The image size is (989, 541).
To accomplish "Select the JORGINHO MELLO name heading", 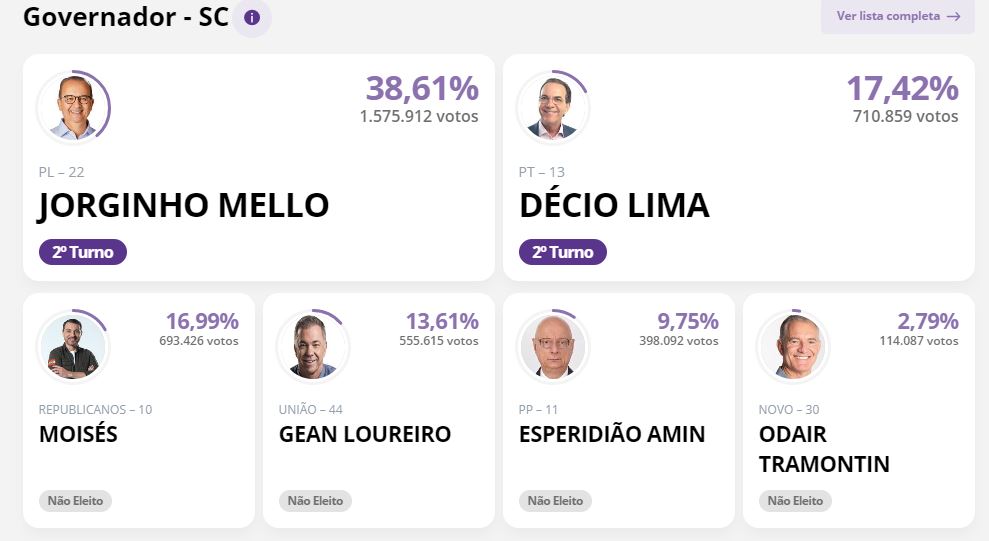I will tap(184, 206).
